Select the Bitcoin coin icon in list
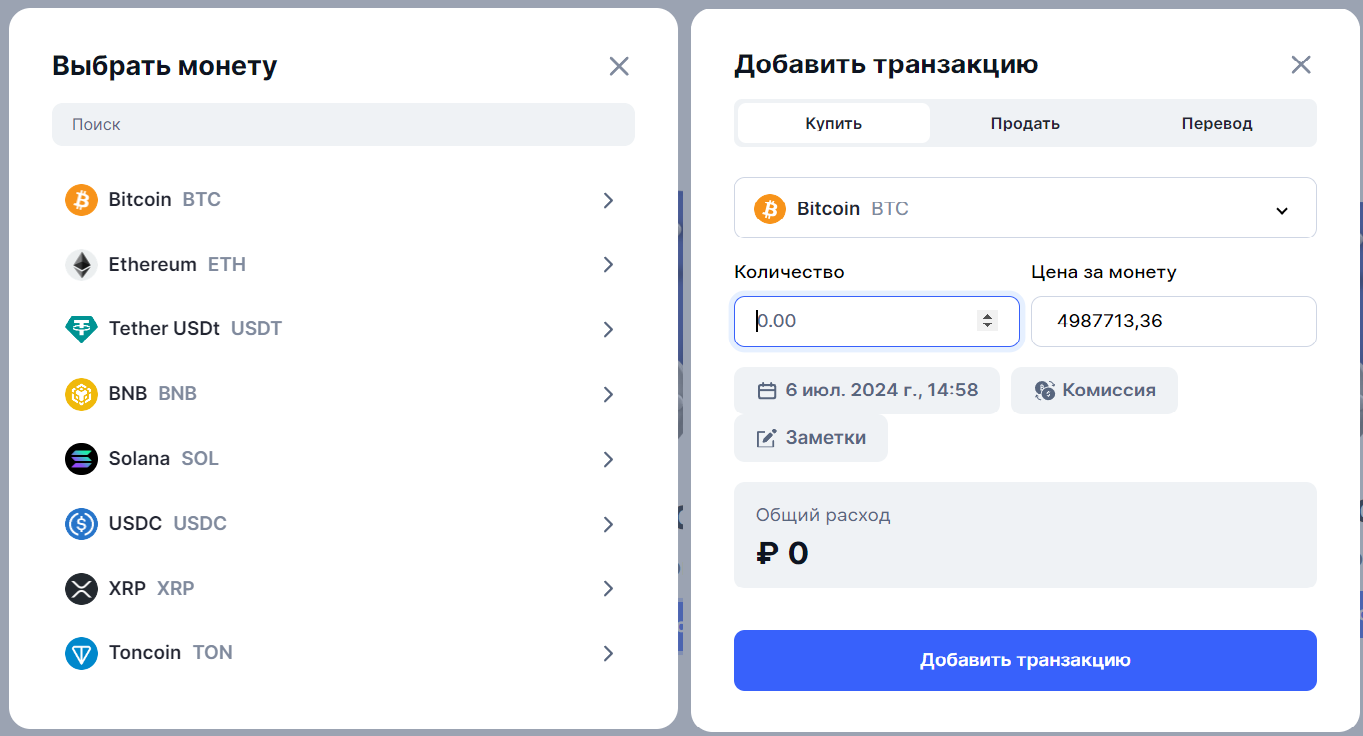The height and width of the screenshot is (736, 1363). click(80, 200)
